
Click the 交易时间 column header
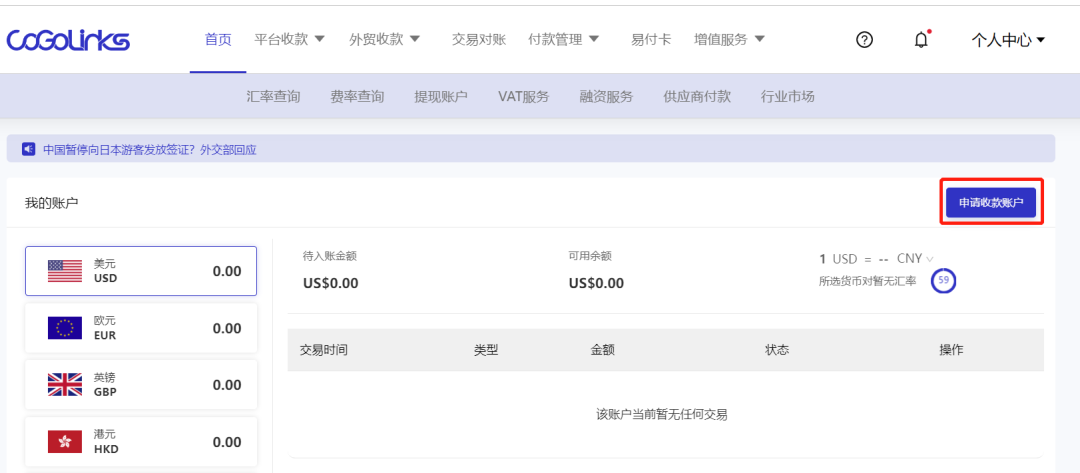[x=324, y=350]
